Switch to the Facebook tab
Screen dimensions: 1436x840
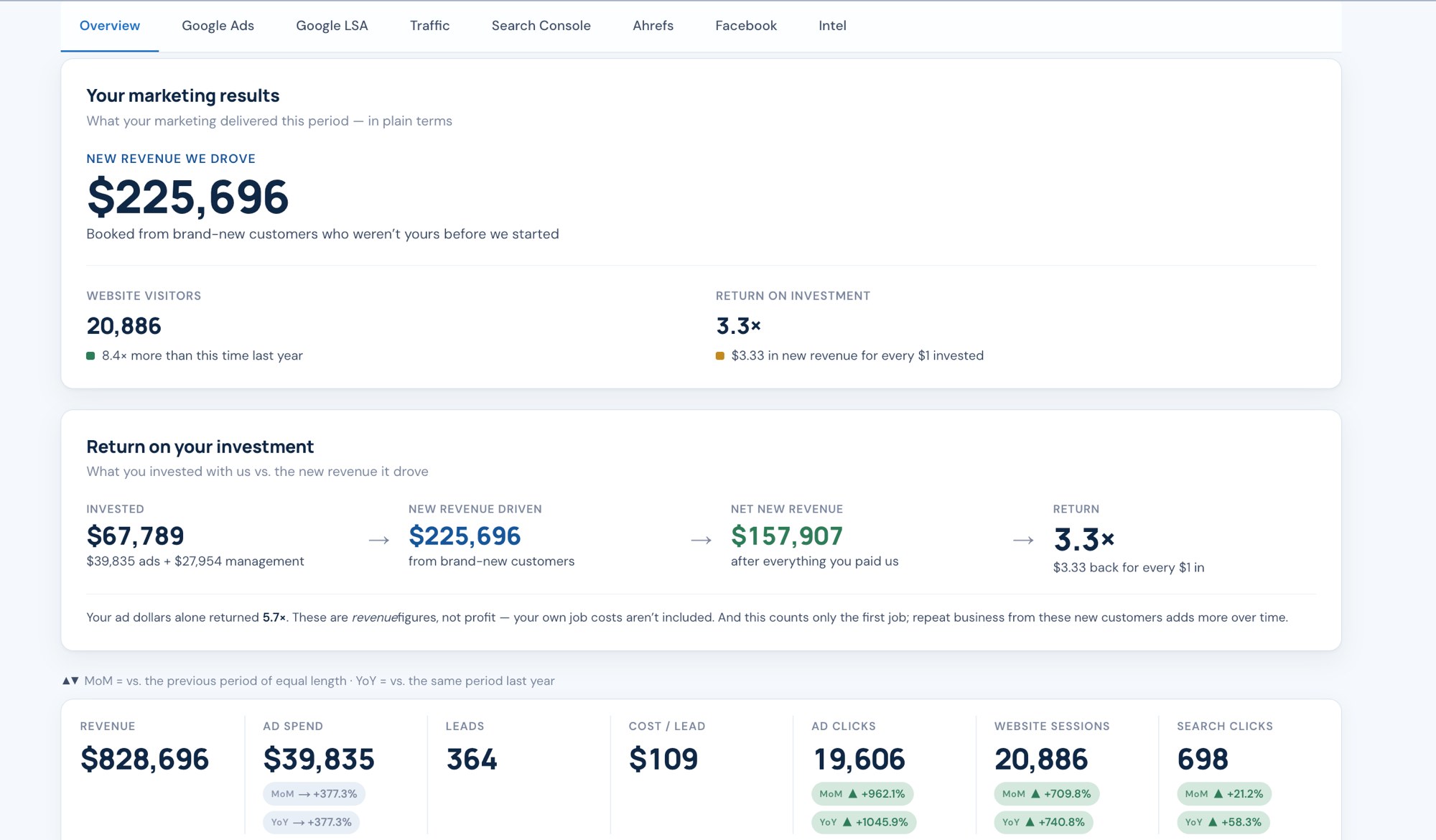point(746,26)
